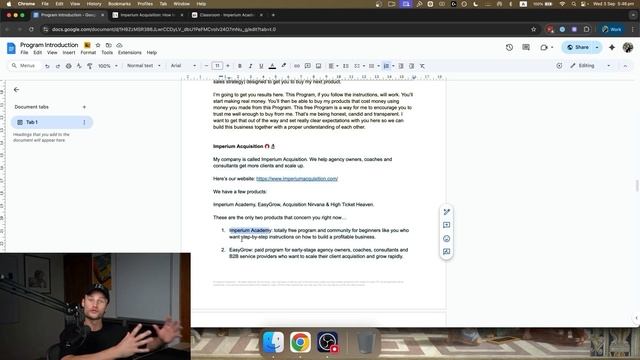Open the Edit menu in Docs

click(x=38, y=53)
